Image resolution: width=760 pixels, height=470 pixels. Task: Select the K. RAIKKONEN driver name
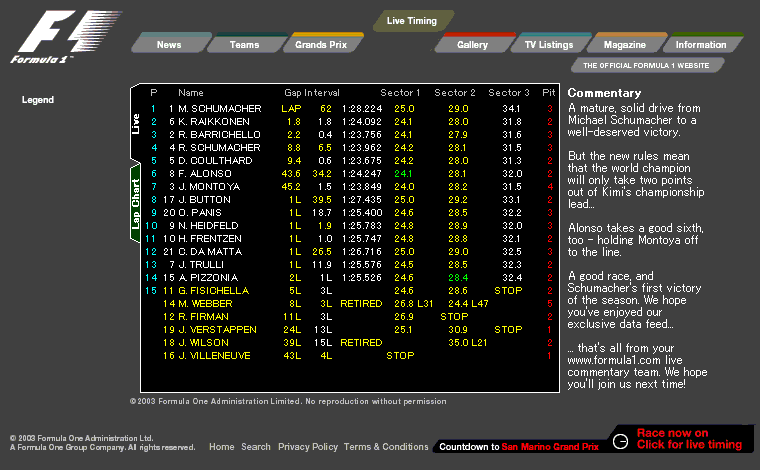coord(214,122)
